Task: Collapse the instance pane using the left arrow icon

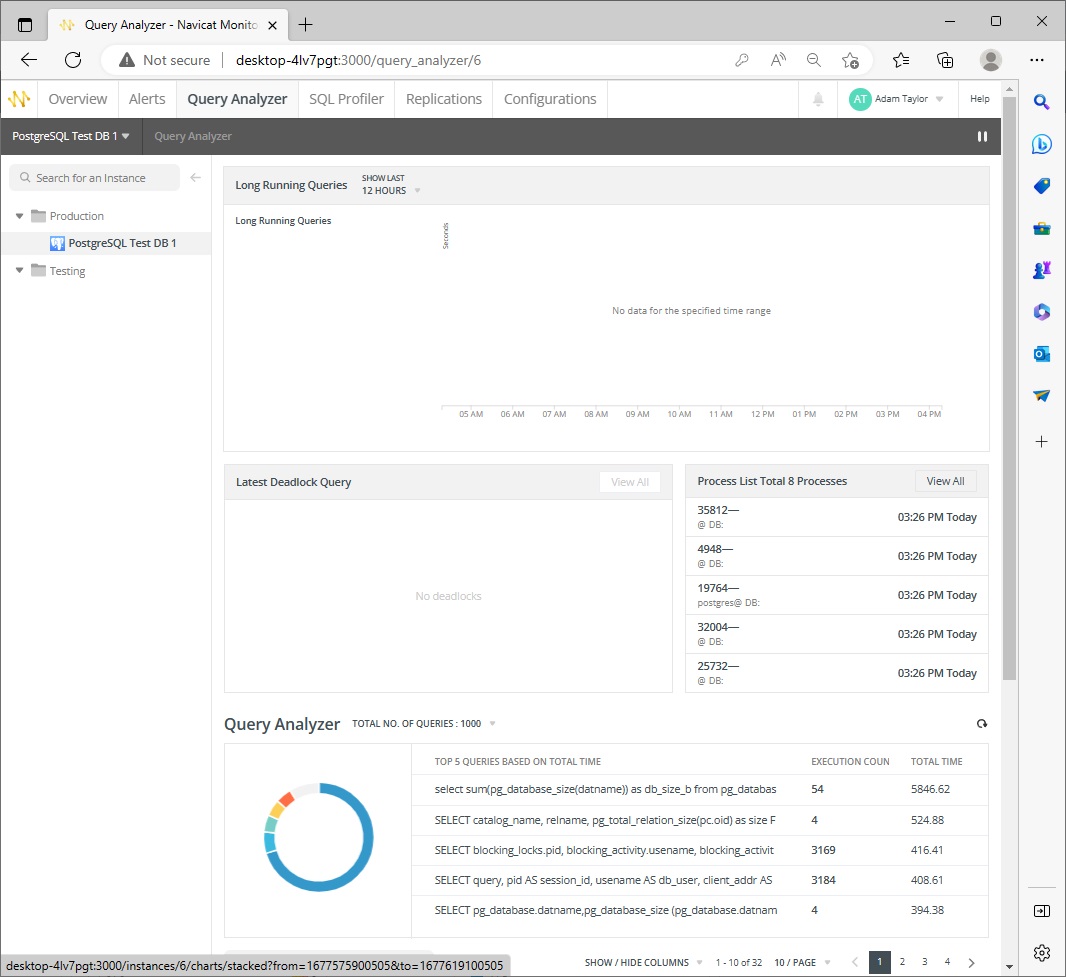Action: [196, 178]
